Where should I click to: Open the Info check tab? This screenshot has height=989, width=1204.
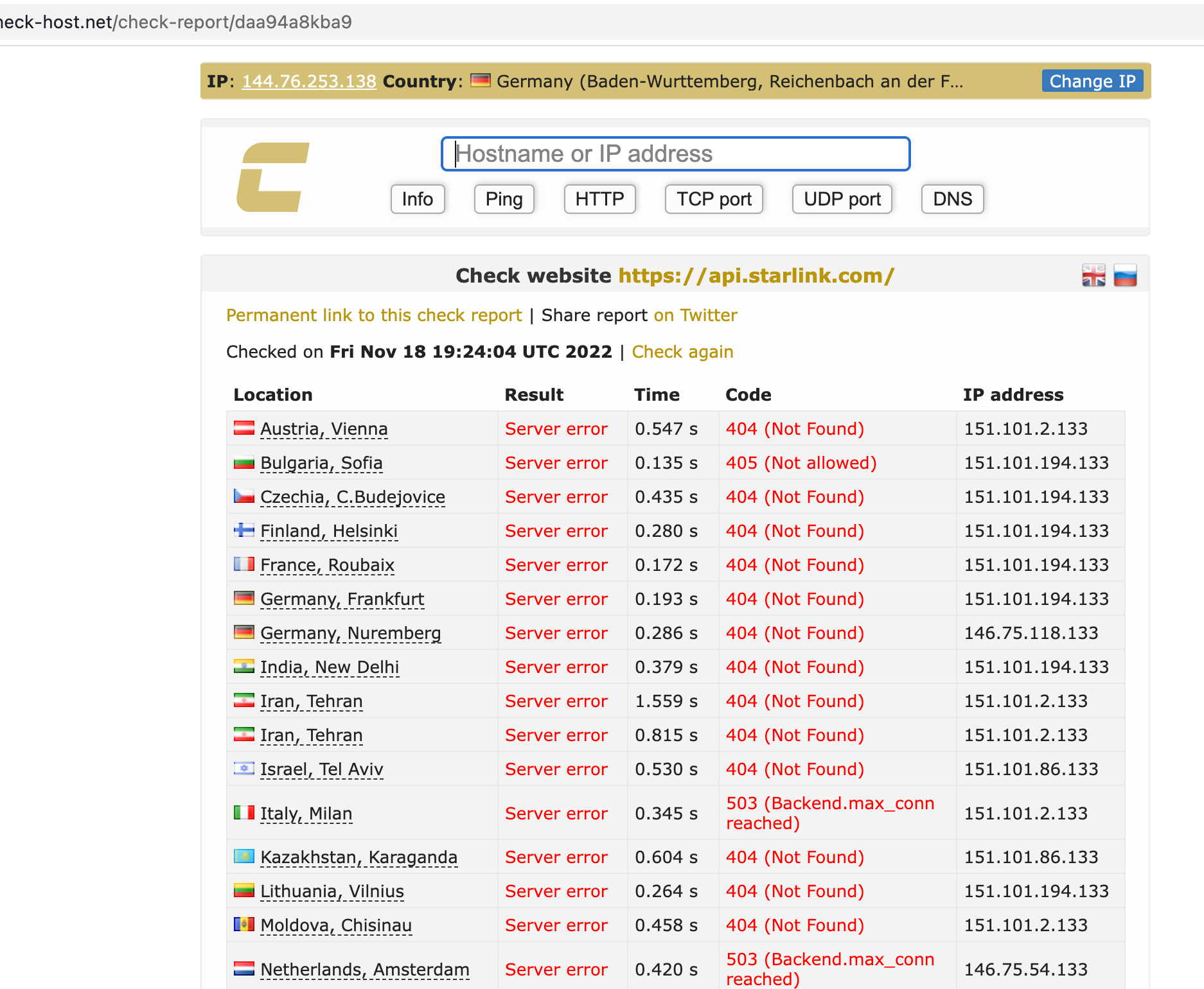(418, 199)
